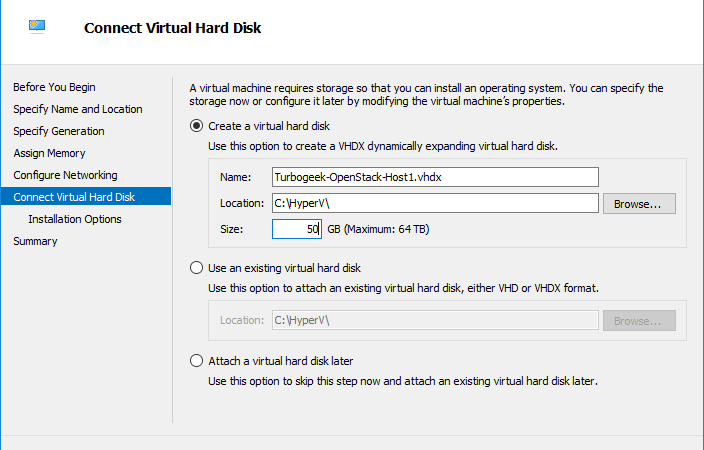Select Connect Virtual Hard Disk step
The height and width of the screenshot is (450, 704).
tap(86, 196)
